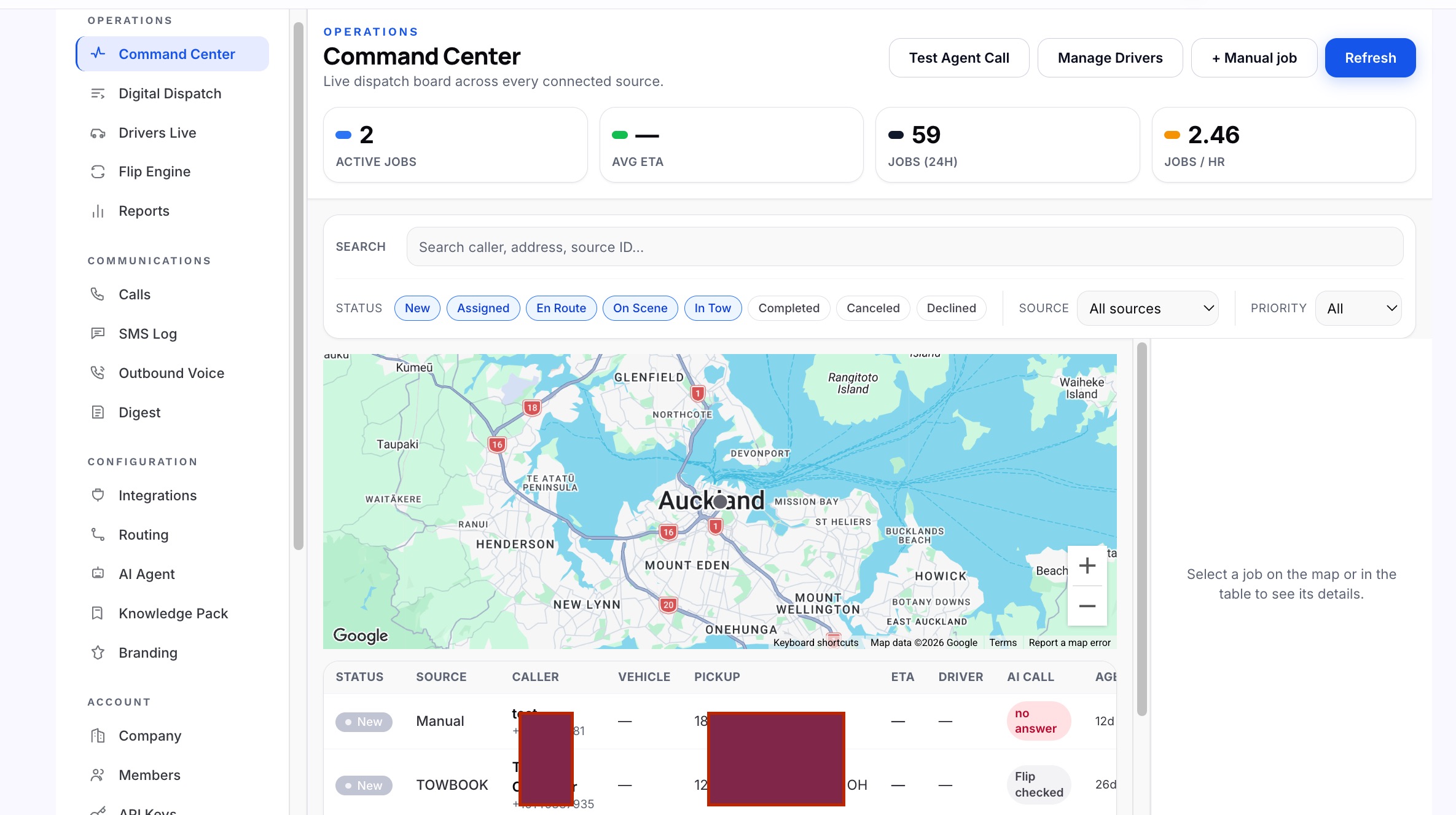
Task: Select Routing in Configuration
Action: (172, 534)
